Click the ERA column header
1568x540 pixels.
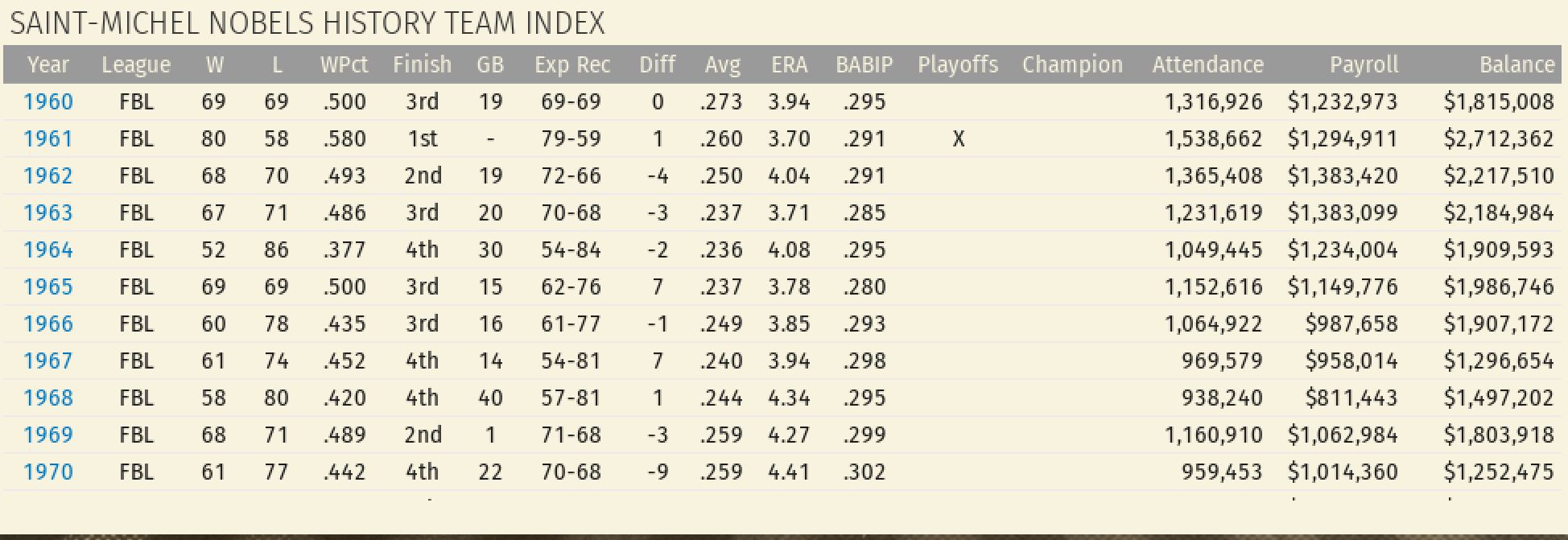point(789,65)
